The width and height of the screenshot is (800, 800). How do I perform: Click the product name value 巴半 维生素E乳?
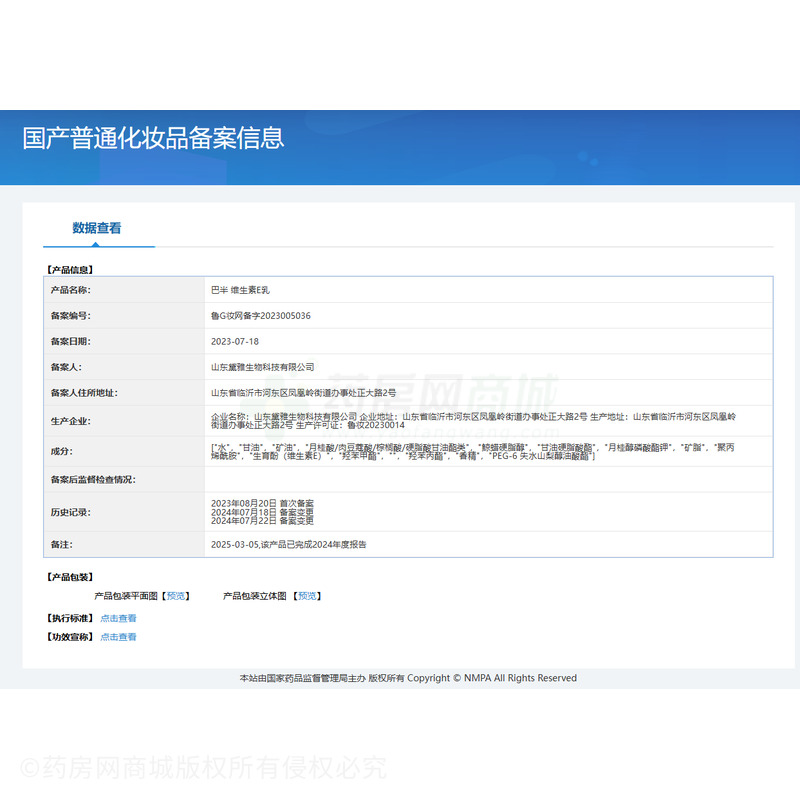240,290
